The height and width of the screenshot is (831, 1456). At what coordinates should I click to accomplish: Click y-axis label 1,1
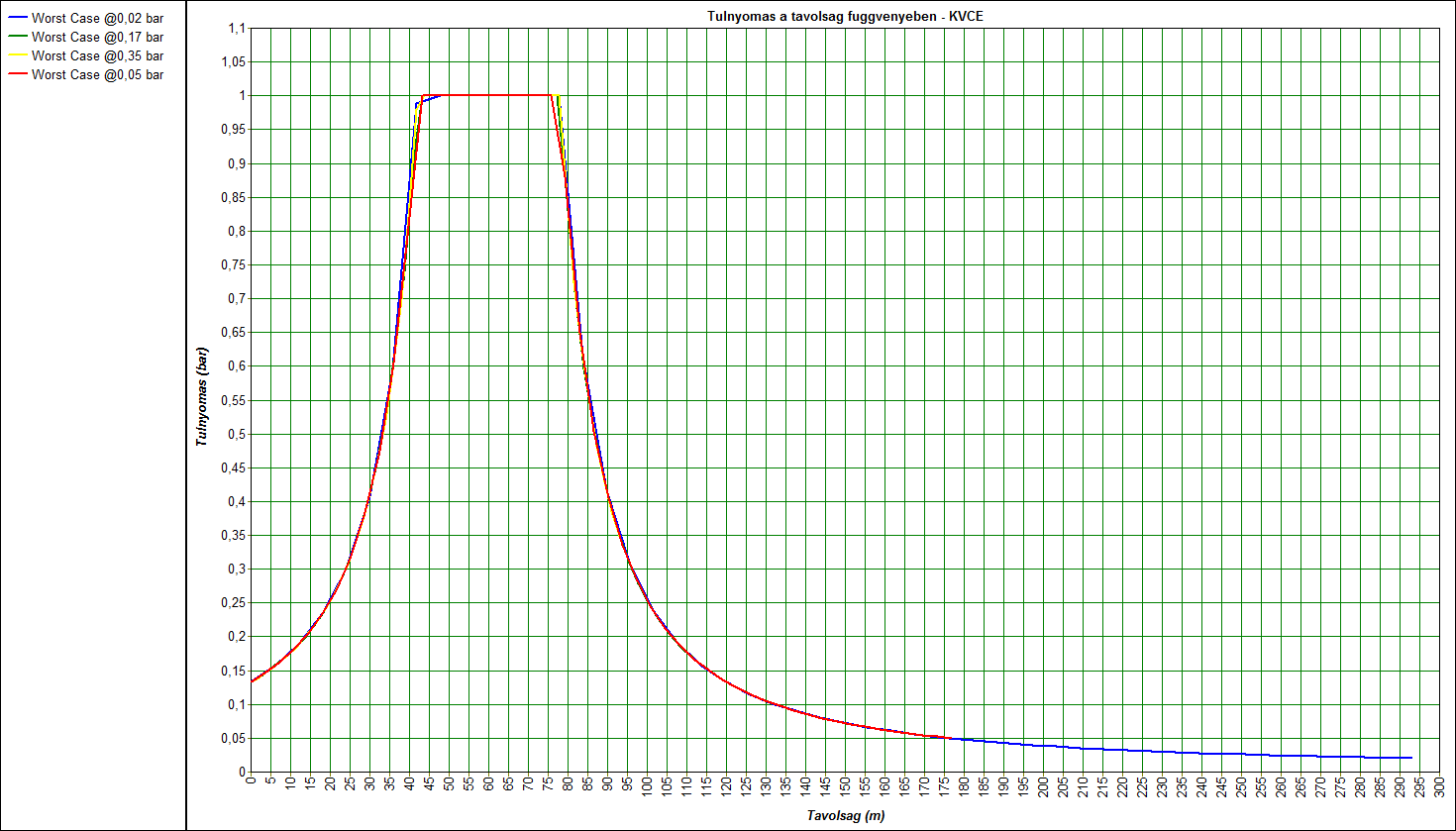point(236,28)
